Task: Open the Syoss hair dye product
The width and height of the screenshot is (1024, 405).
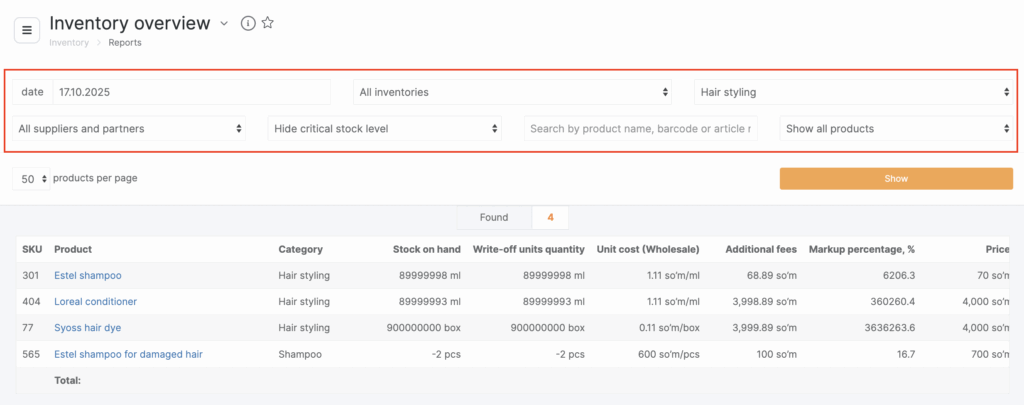Action: pyautogui.click(x=87, y=327)
